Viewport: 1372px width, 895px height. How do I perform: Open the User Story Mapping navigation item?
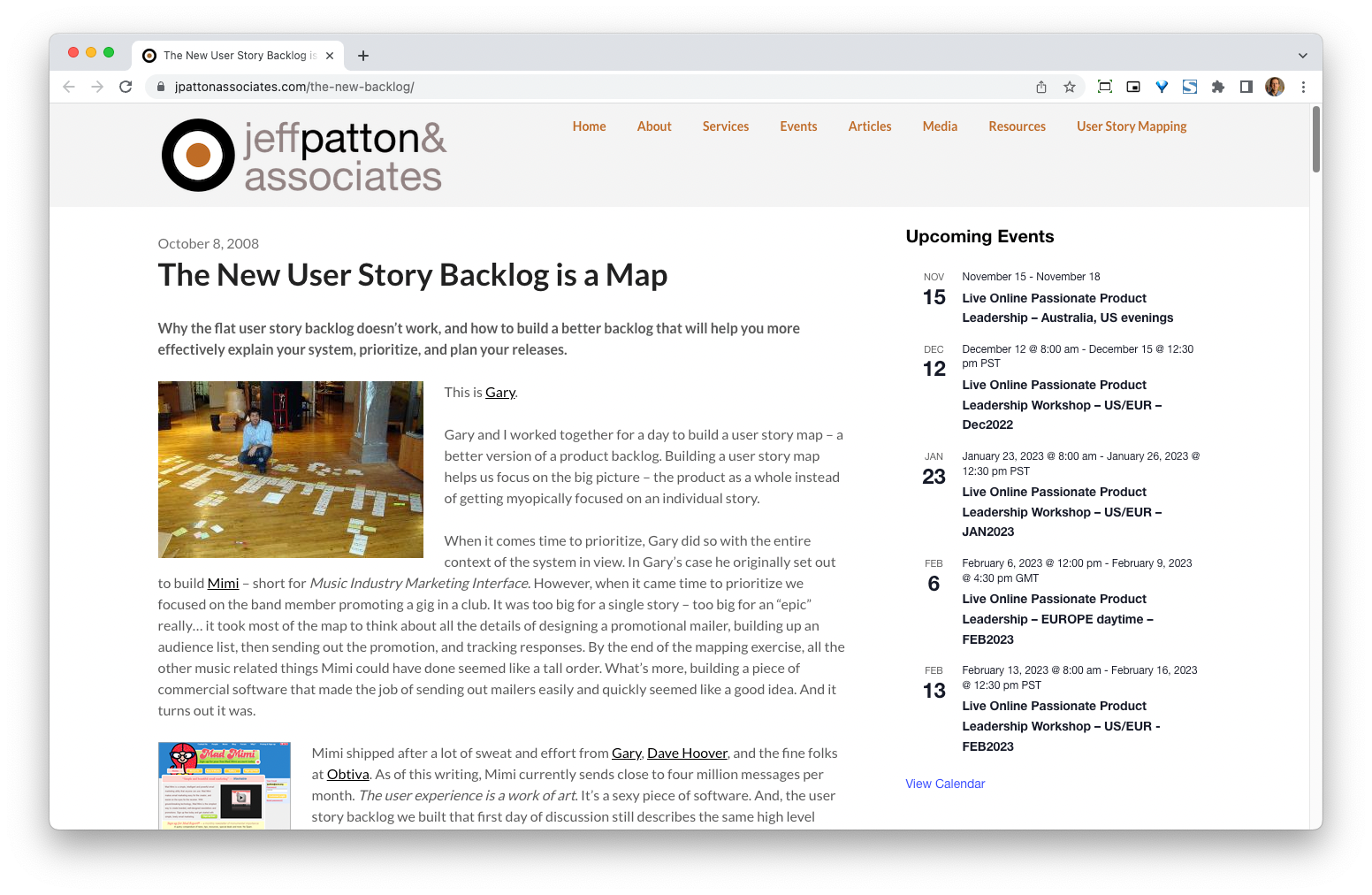click(x=1132, y=126)
